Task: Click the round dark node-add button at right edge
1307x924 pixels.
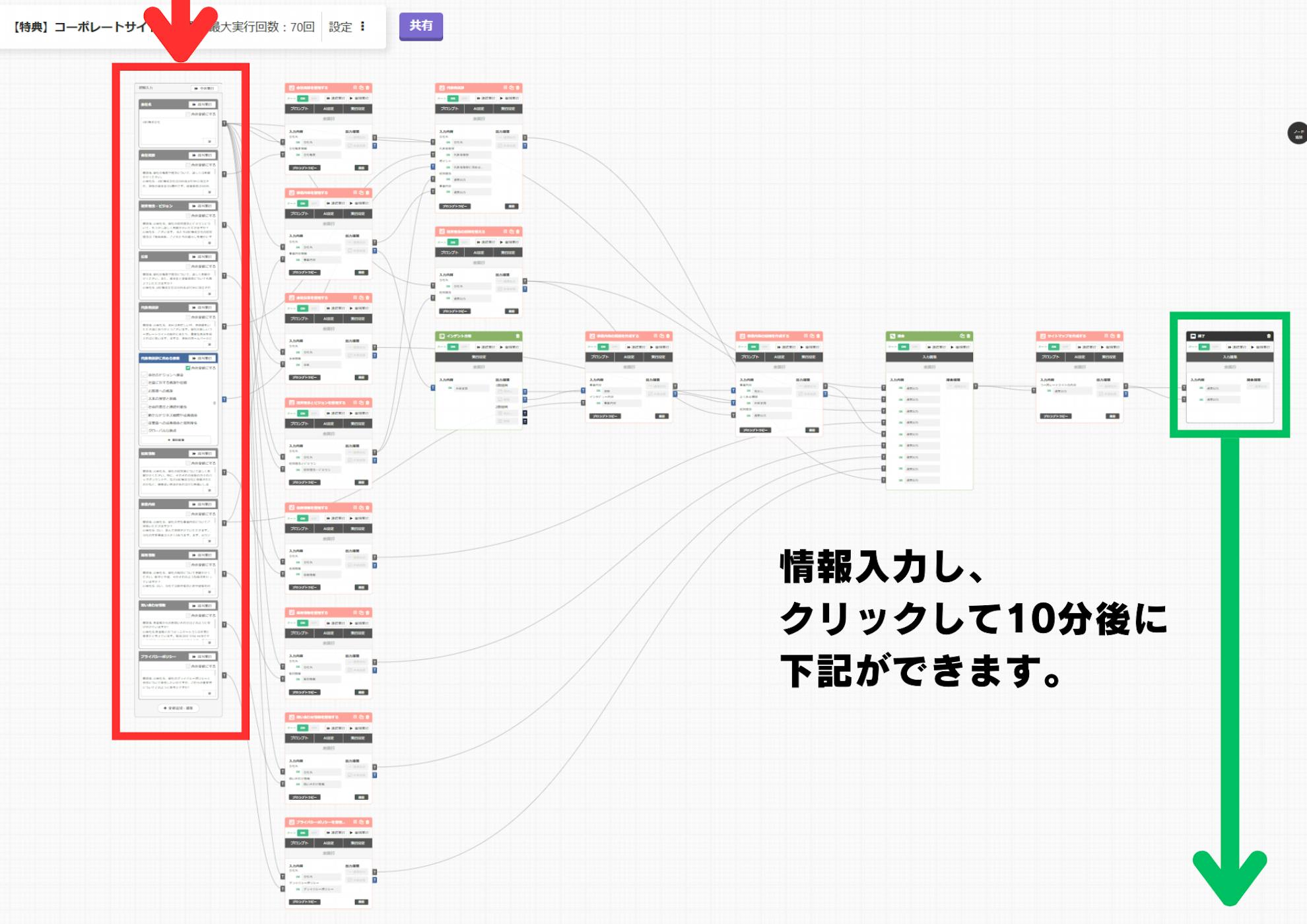Action: (1298, 133)
